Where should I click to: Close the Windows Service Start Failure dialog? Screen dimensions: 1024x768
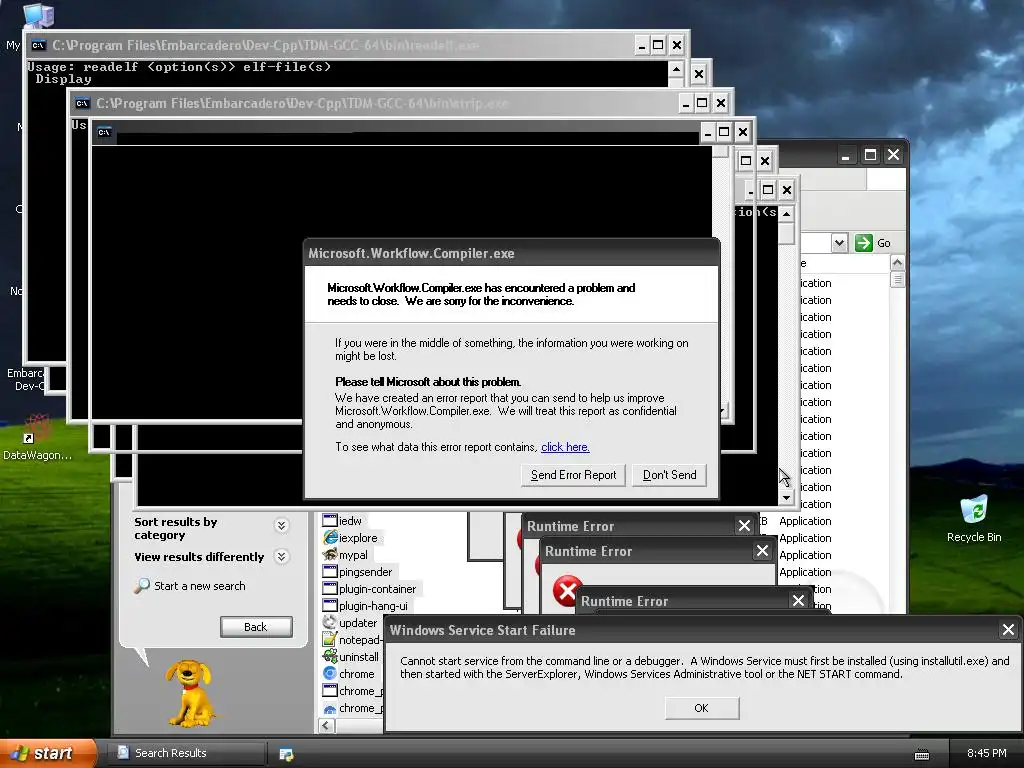coord(1008,630)
